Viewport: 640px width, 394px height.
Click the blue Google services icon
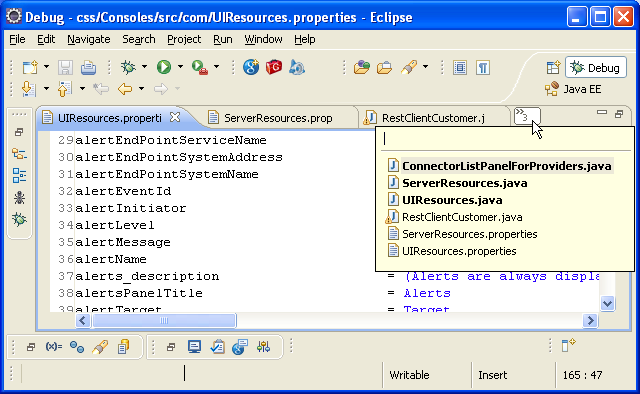point(251,67)
